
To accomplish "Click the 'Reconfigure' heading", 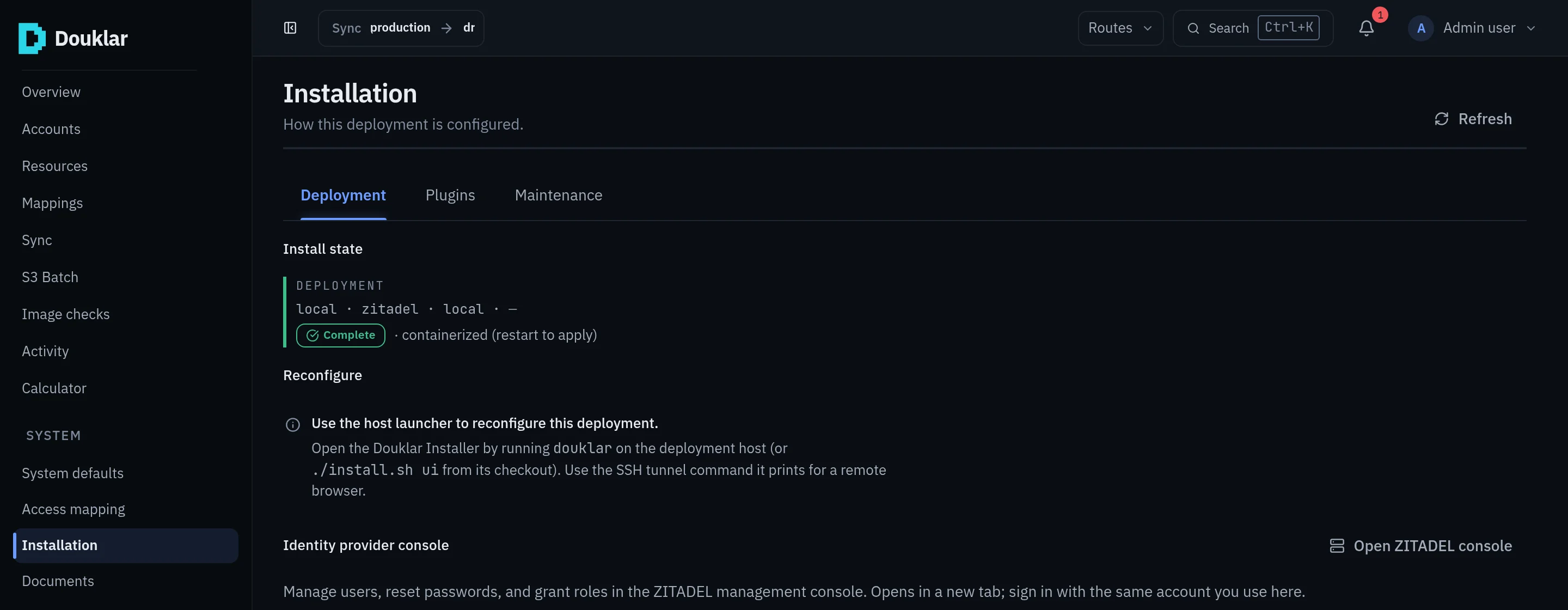I will coord(323,376).
